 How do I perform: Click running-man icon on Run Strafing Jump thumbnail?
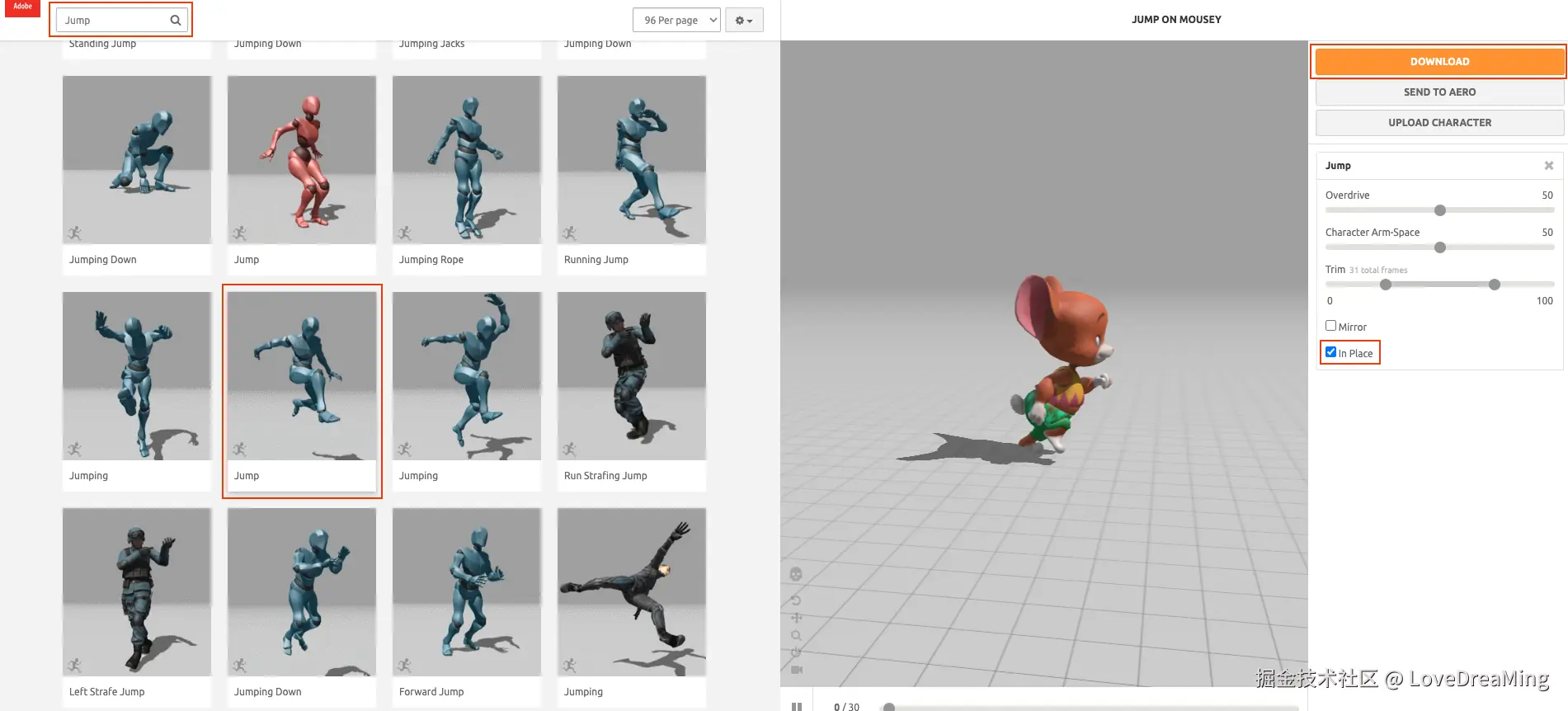(569, 450)
